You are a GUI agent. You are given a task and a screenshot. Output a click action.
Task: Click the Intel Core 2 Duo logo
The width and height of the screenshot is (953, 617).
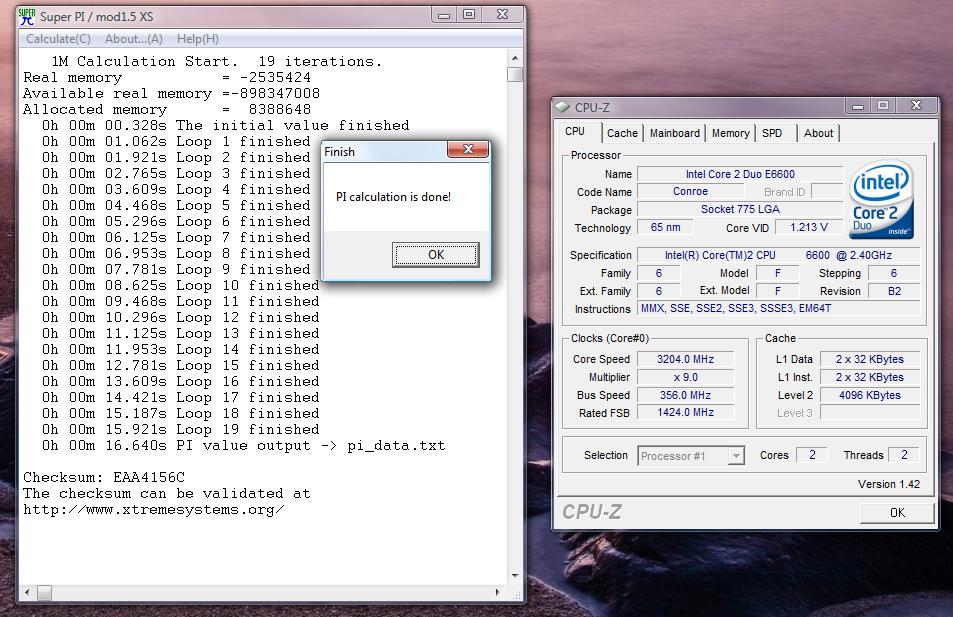[x=881, y=199]
